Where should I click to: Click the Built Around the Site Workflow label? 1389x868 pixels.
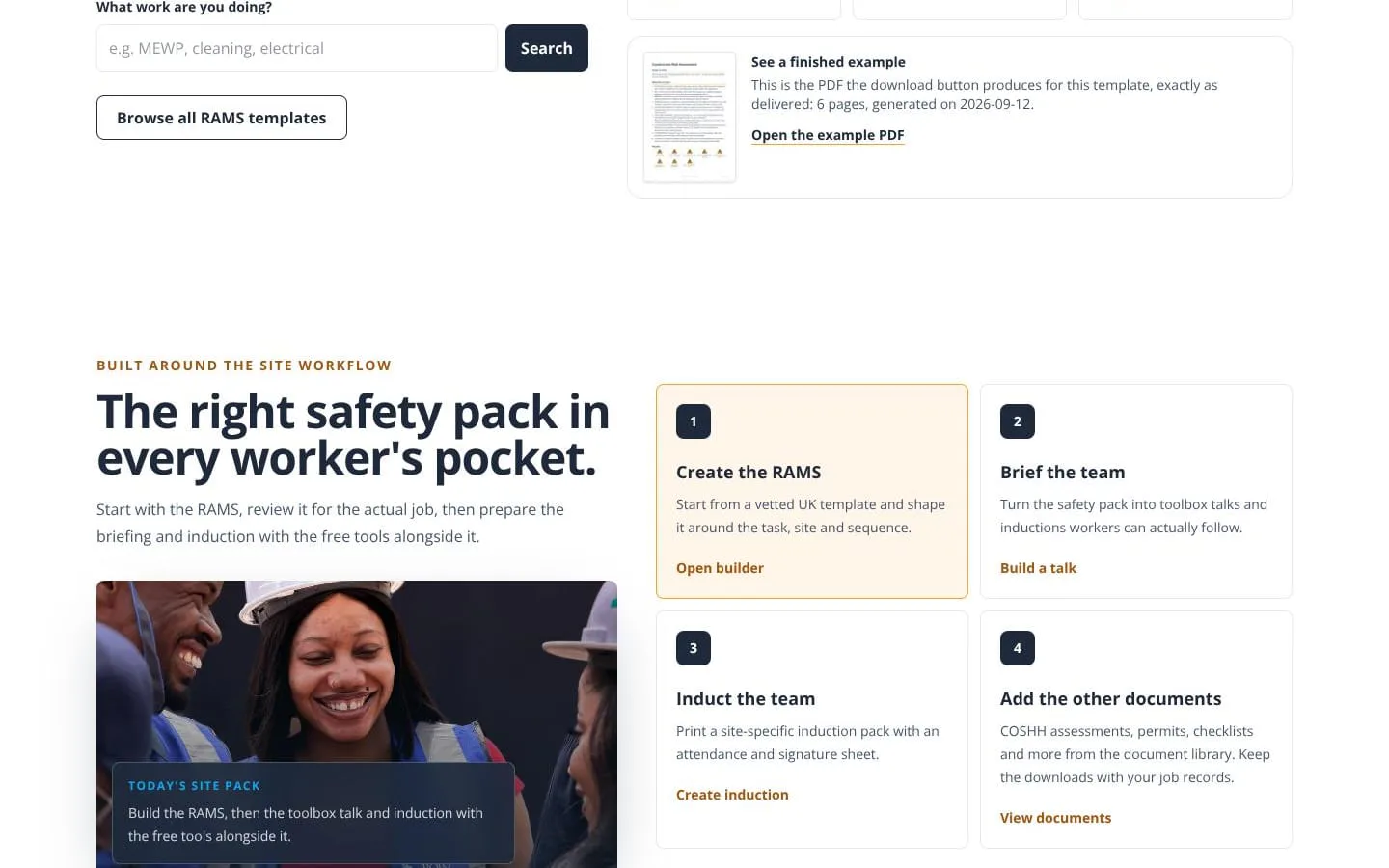tap(244, 366)
